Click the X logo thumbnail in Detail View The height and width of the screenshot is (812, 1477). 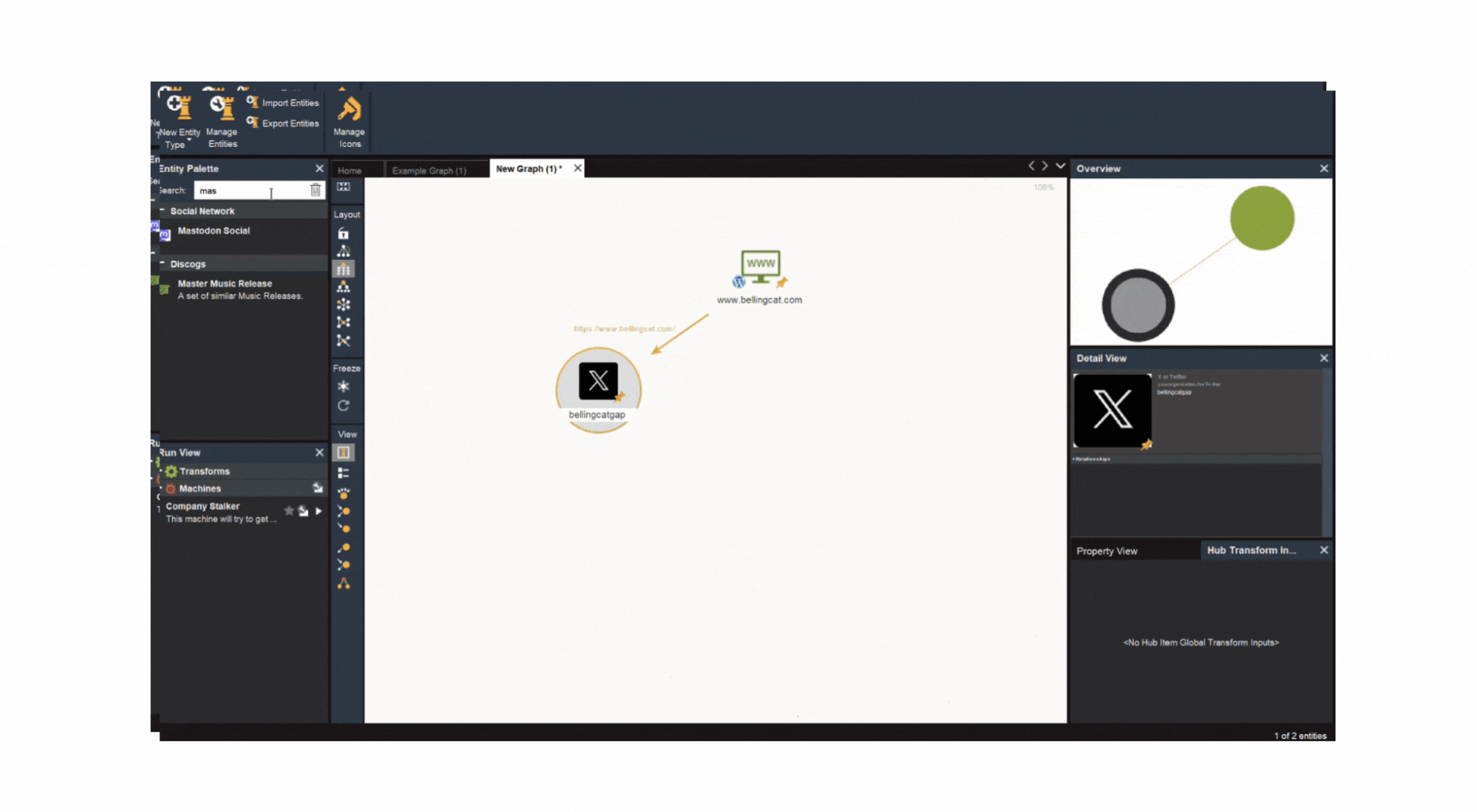tap(1112, 411)
